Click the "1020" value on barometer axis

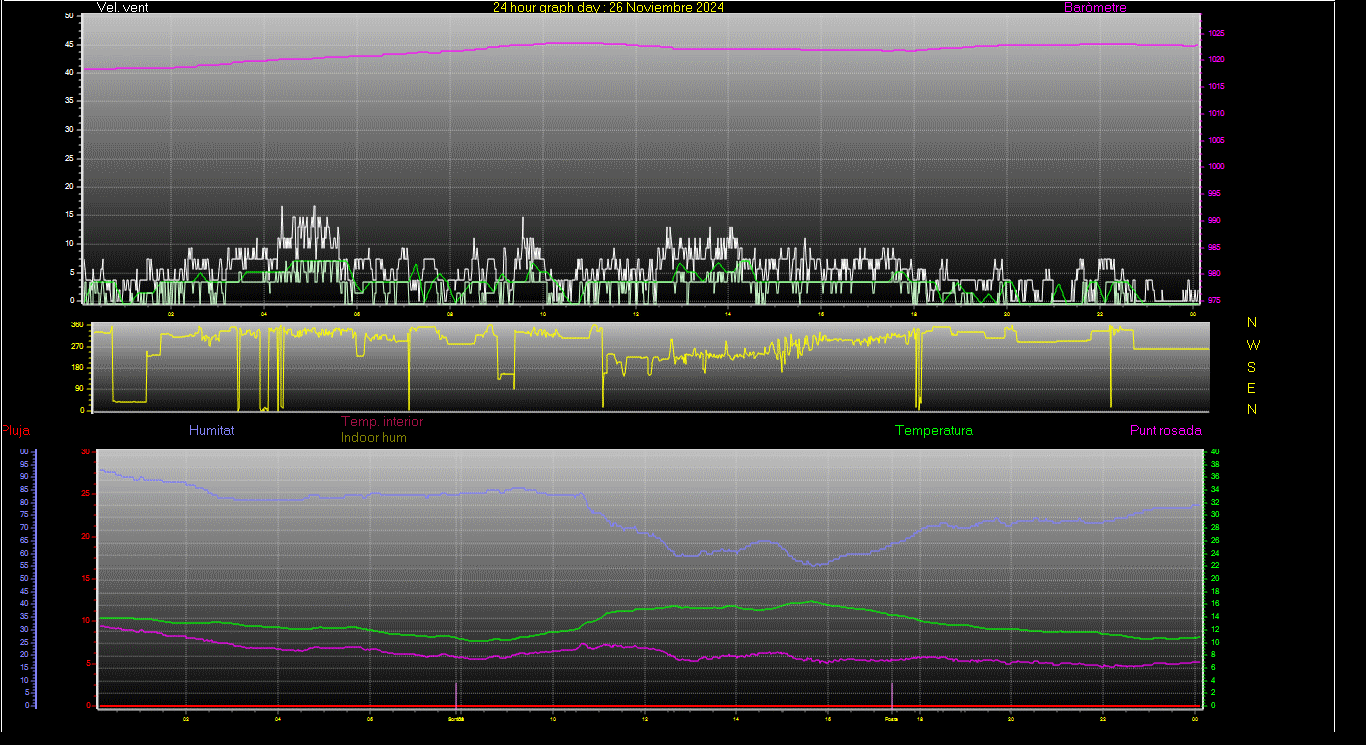pyautogui.click(x=1216, y=60)
